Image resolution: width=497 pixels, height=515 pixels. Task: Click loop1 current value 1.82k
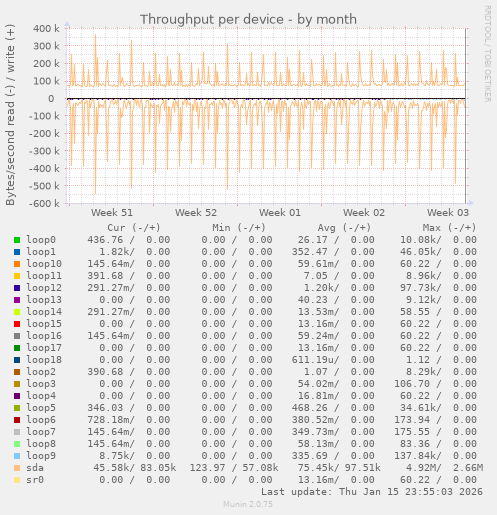114,252
